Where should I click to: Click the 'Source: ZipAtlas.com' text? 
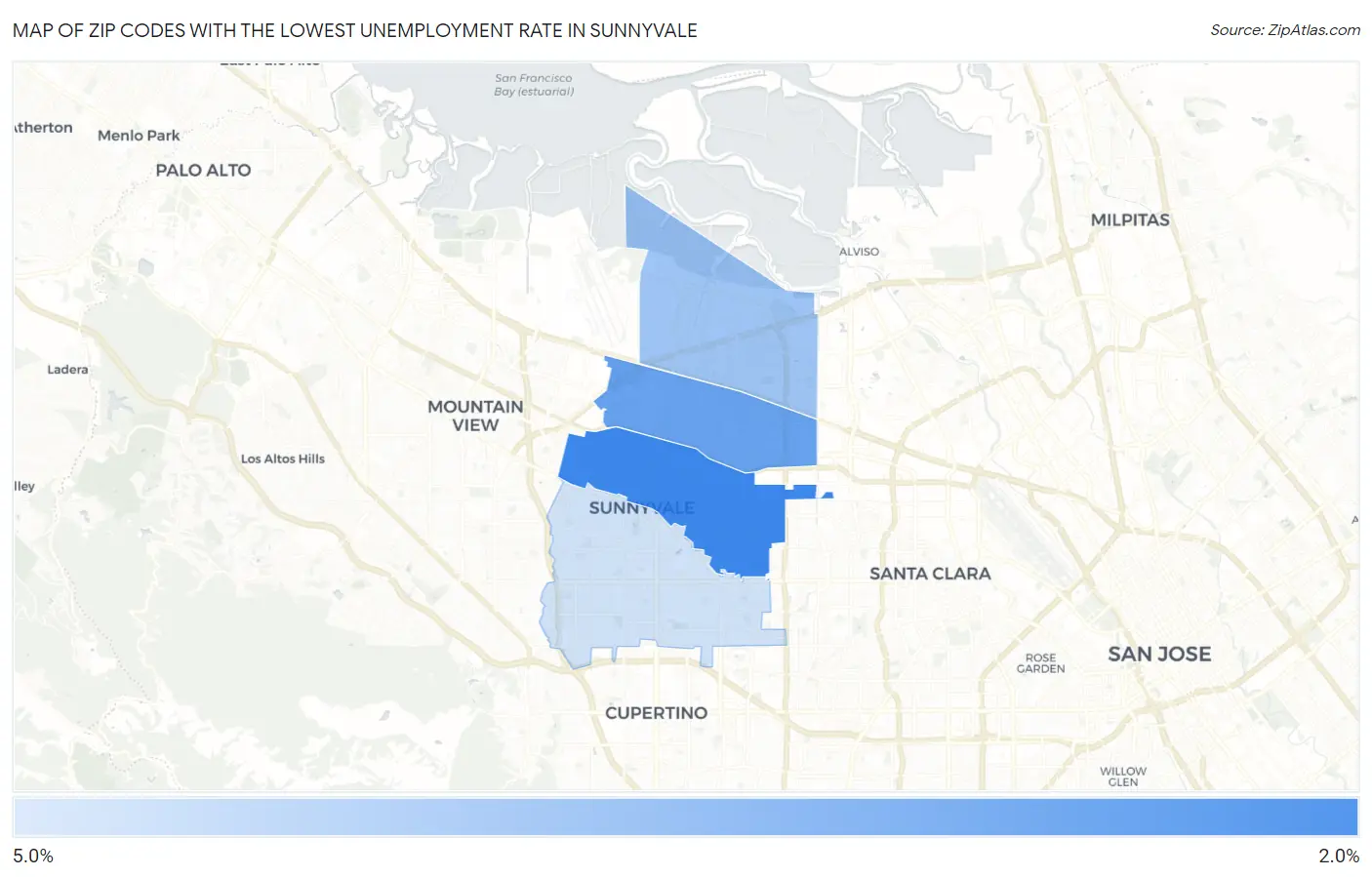pos(1285,30)
